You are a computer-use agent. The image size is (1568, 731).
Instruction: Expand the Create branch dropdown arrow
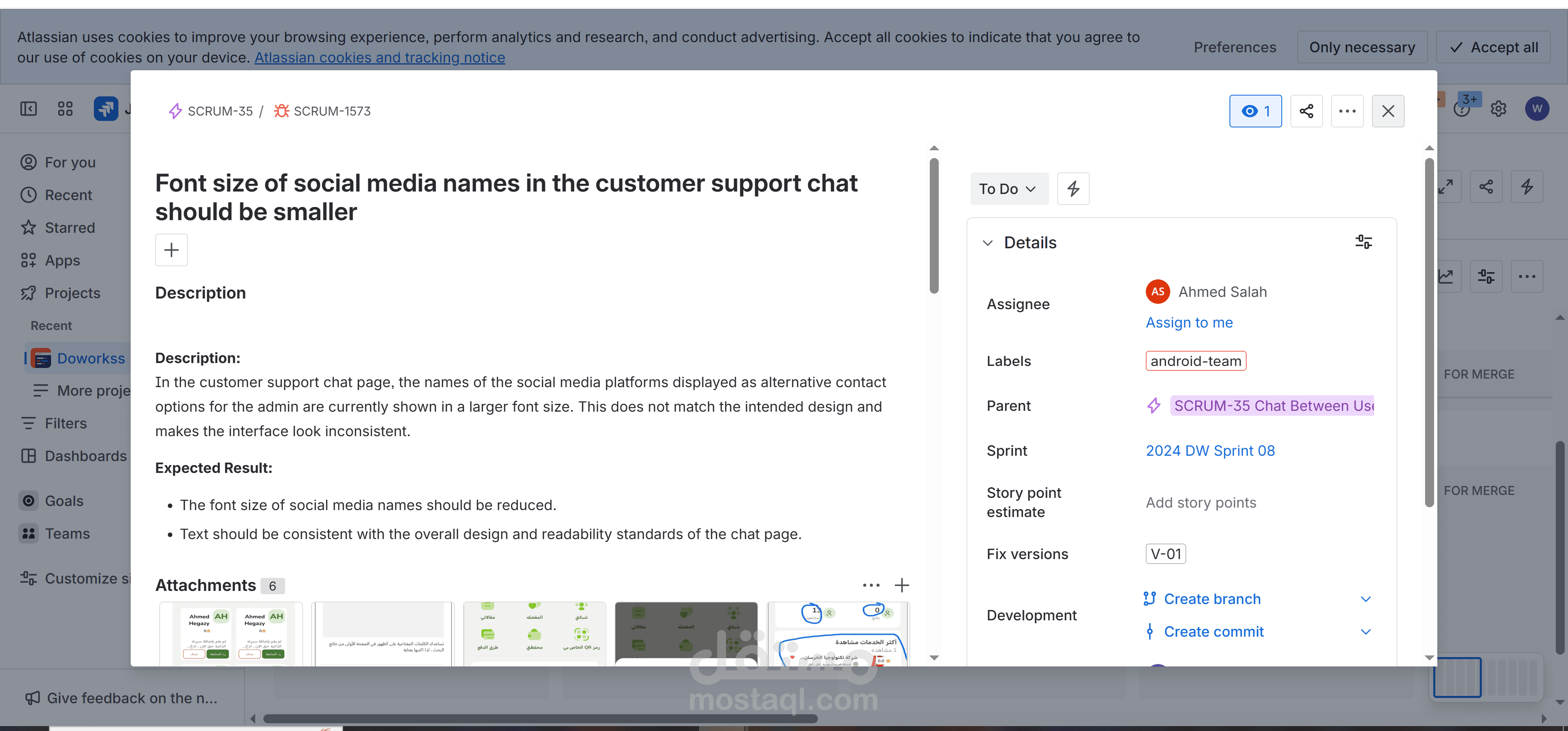[x=1365, y=599]
